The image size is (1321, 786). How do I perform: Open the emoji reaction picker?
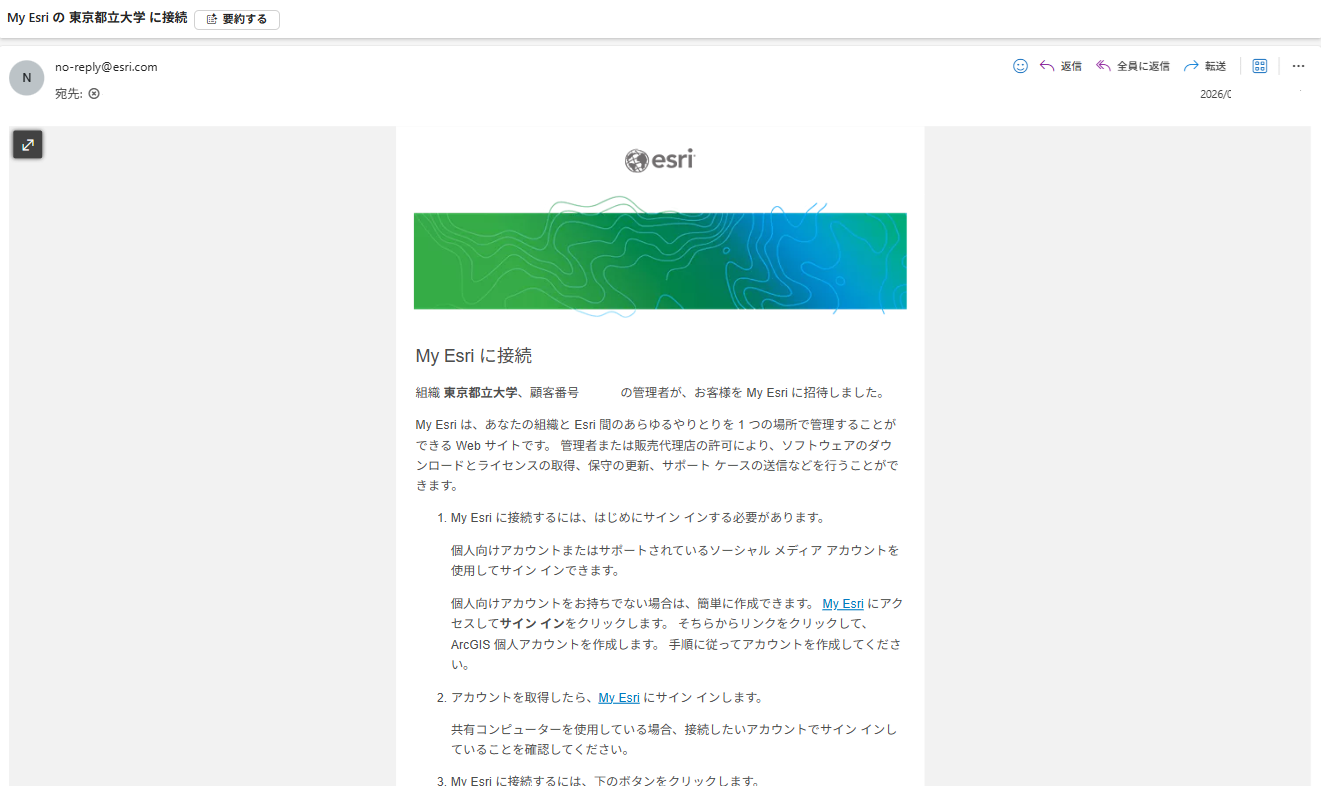1020,66
